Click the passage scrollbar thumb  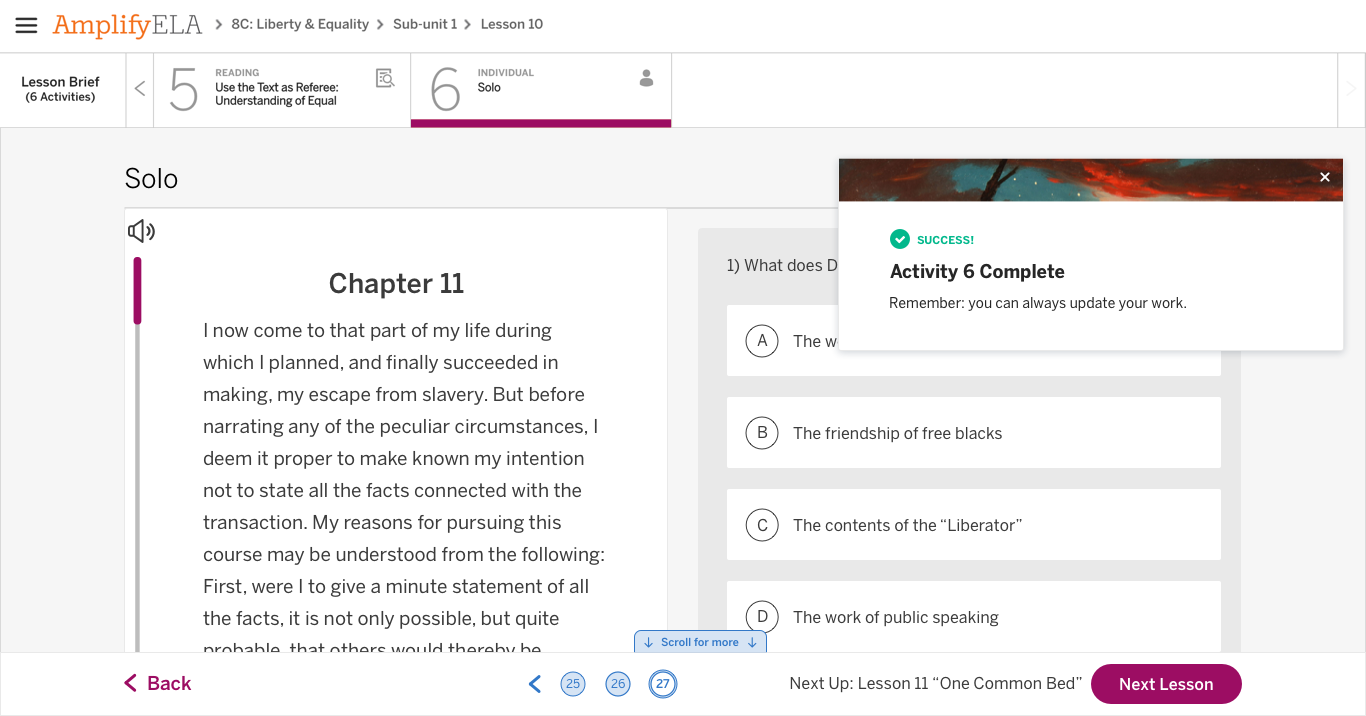(137, 291)
